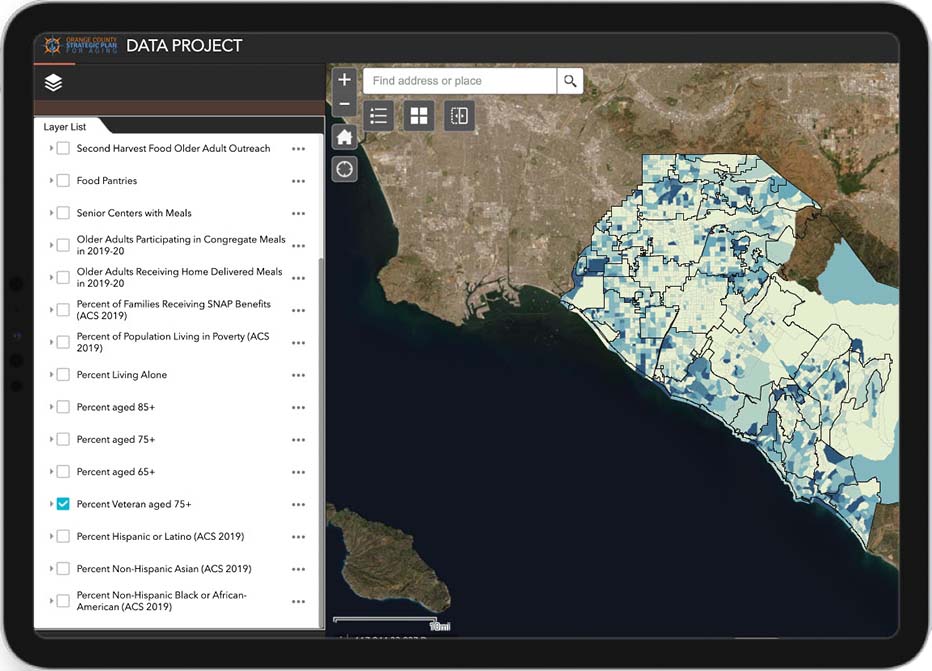
Task: Open the basemap gallery grid icon
Action: [419, 116]
